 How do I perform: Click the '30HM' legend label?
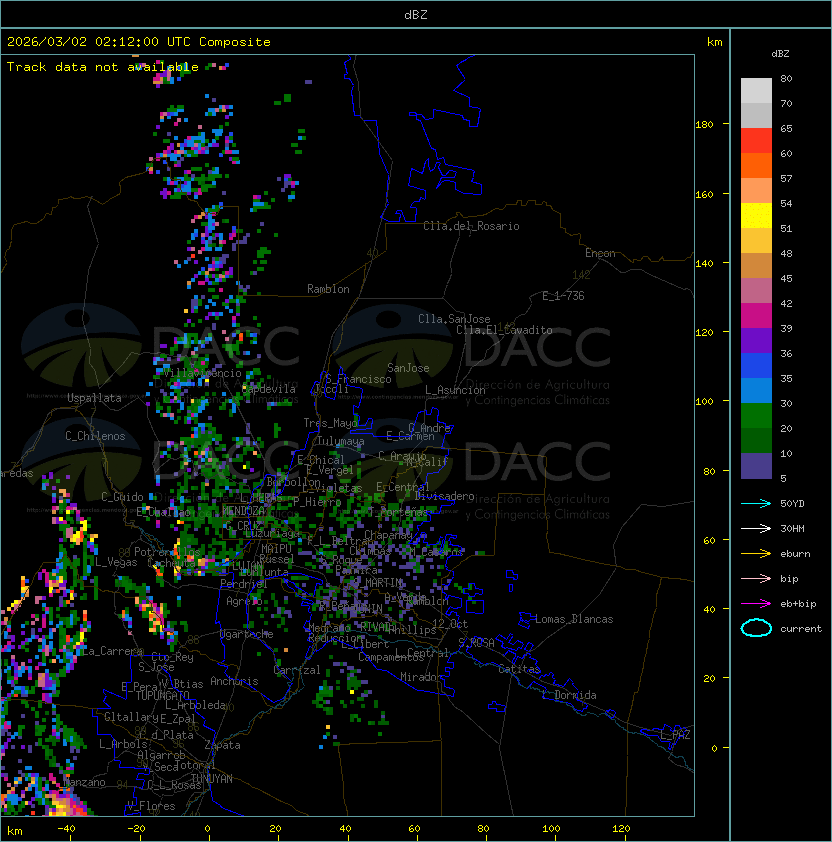[x=792, y=528]
